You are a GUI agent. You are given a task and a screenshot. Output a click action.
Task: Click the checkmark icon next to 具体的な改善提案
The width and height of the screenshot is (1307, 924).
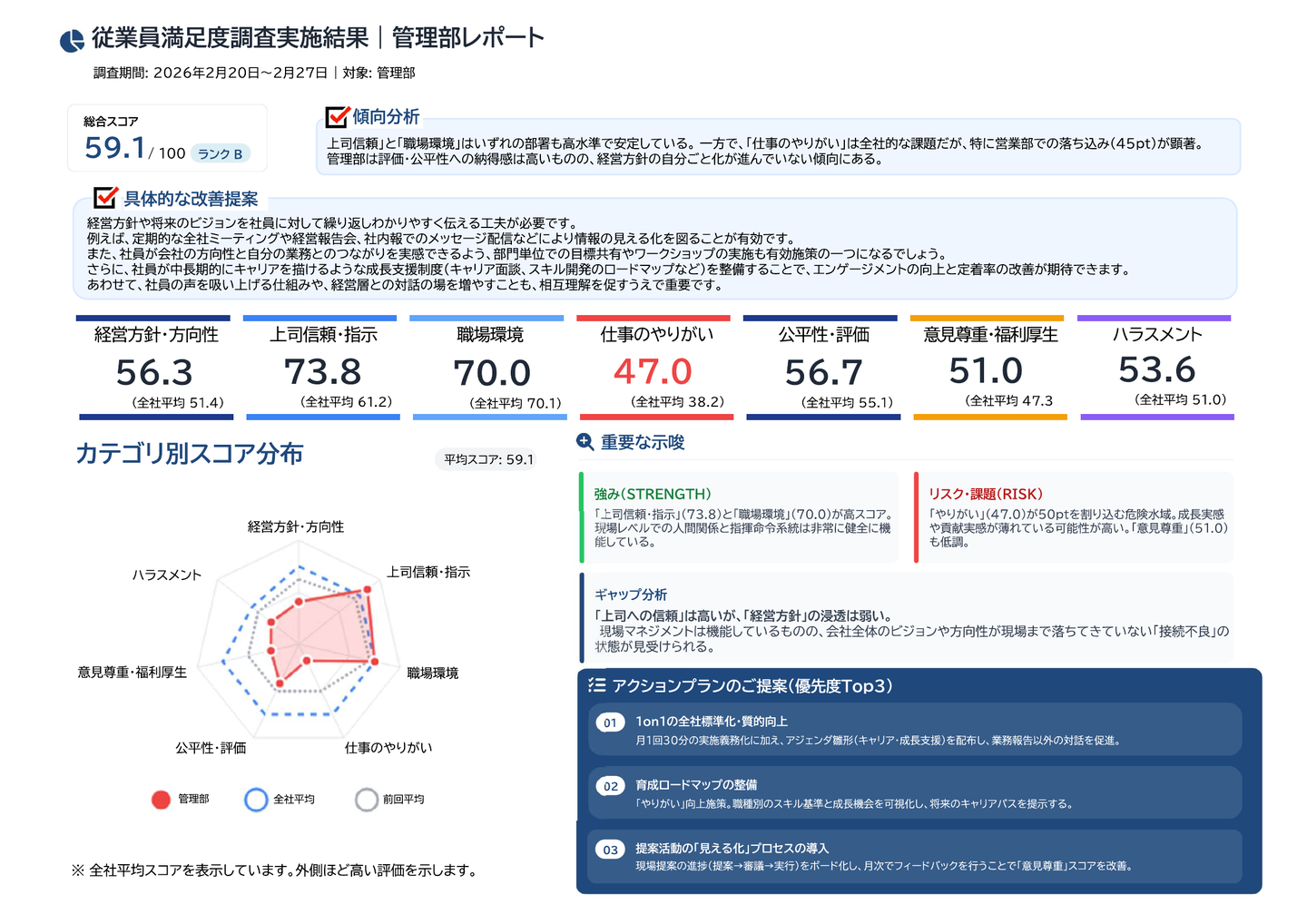point(106,198)
